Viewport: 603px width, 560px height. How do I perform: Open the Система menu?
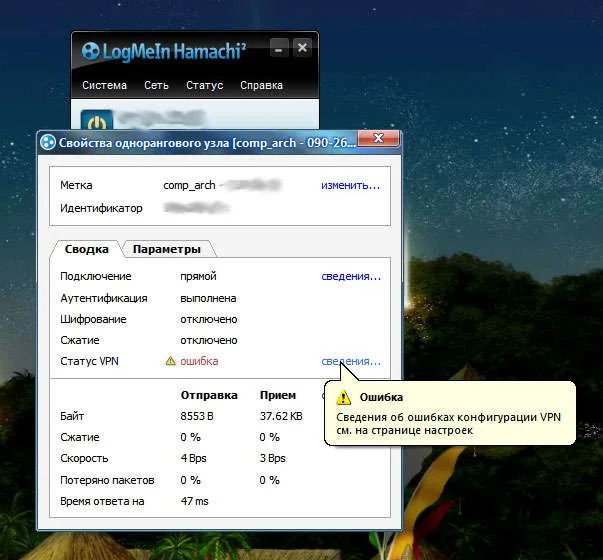pyautogui.click(x=104, y=85)
